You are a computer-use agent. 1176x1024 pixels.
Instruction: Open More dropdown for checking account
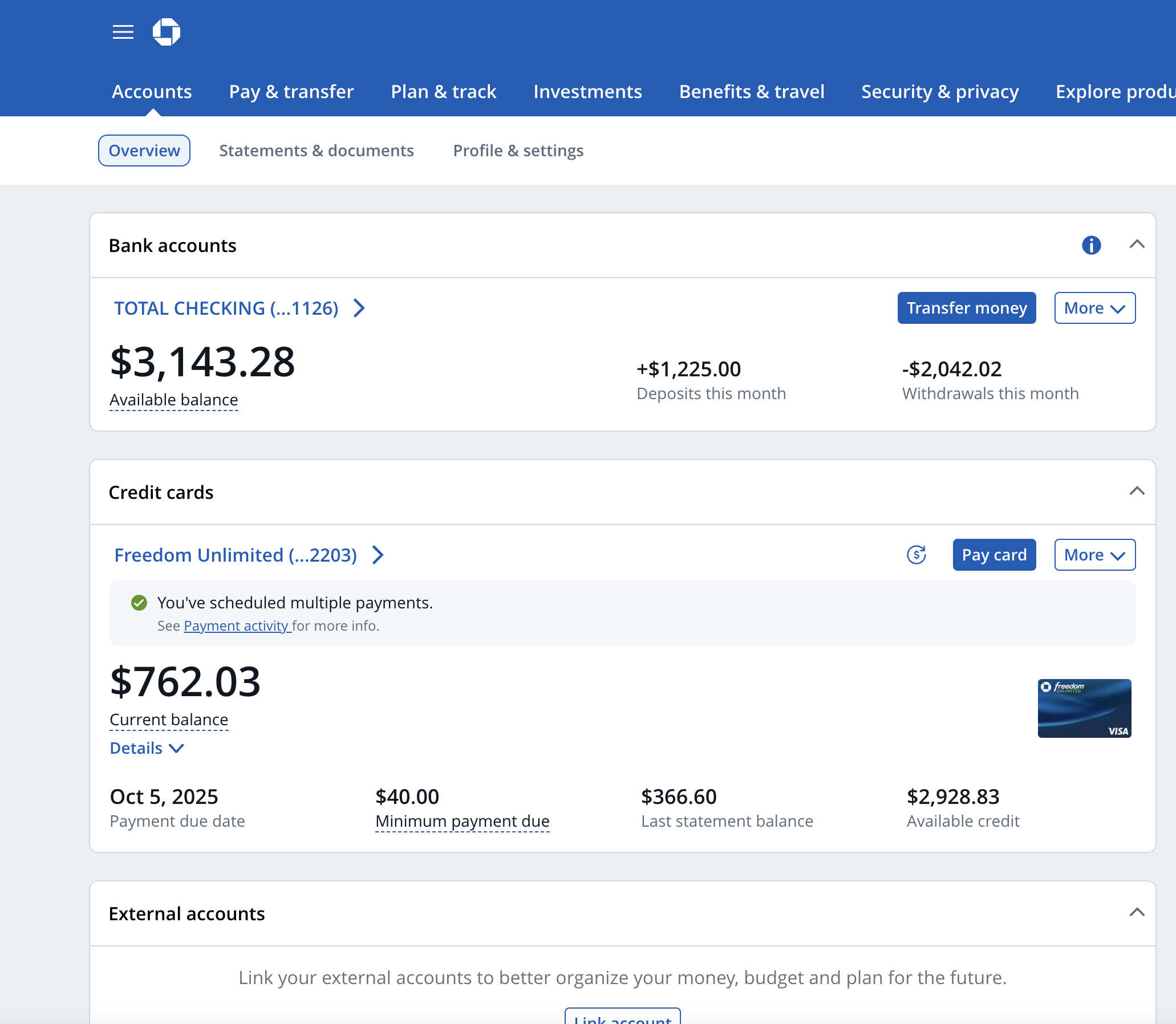point(1094,308)
